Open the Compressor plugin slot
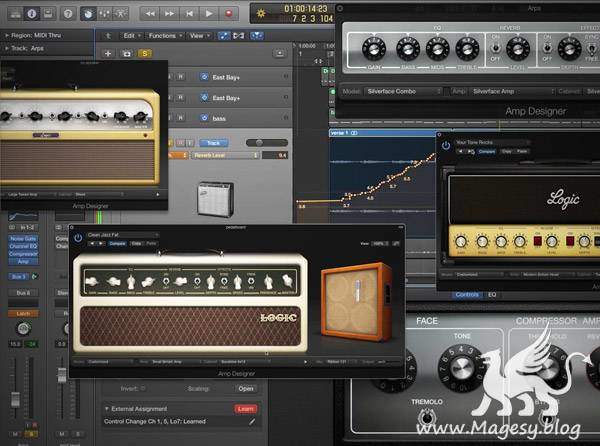The width and height of the screenshot is (600, 446). [23, 254]
